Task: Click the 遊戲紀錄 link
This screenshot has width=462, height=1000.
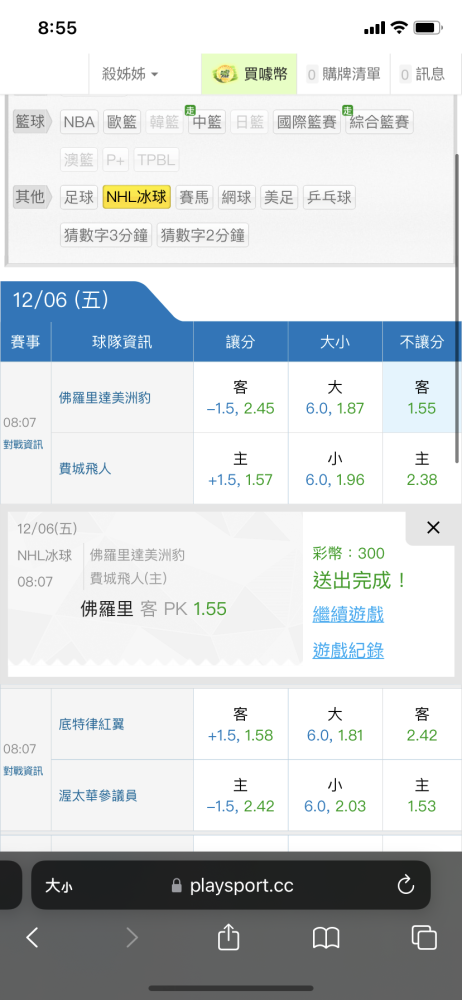Action: (348, 651)
